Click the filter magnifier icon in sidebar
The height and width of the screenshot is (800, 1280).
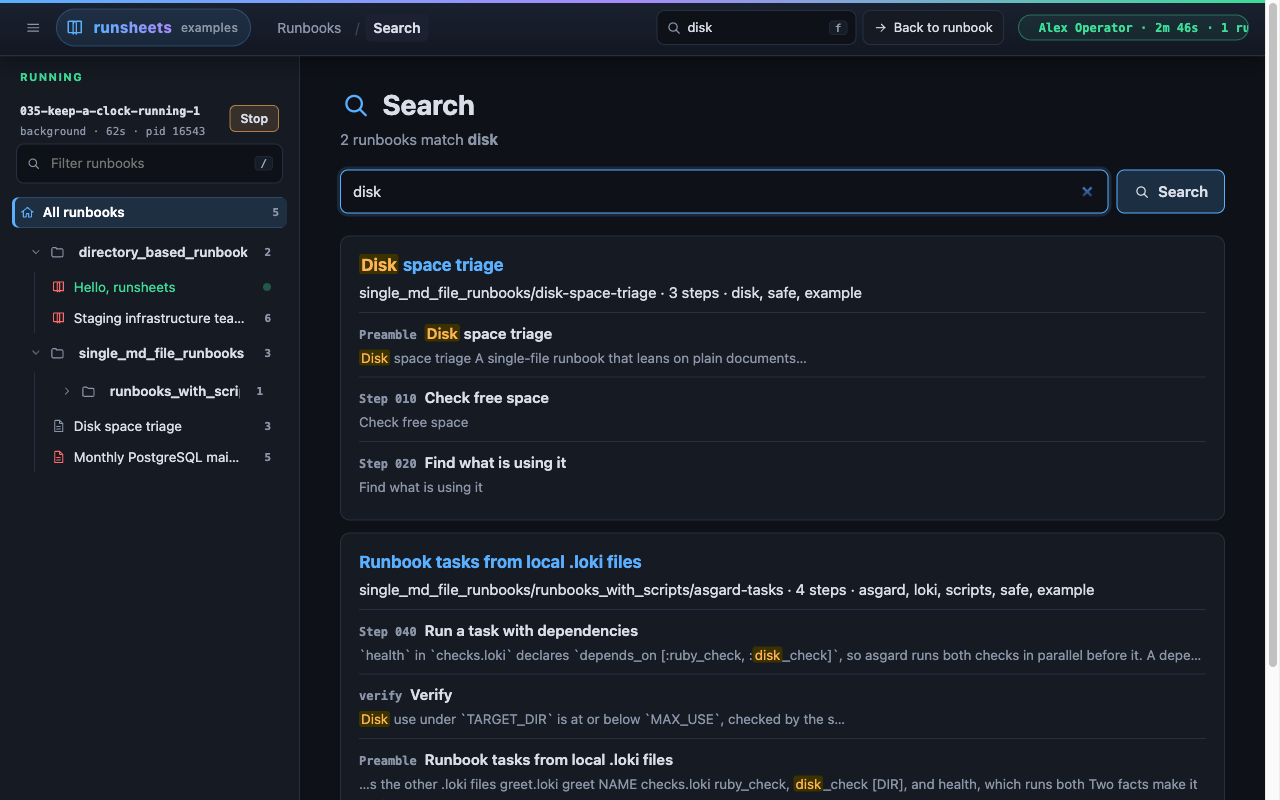click(34, 163)
